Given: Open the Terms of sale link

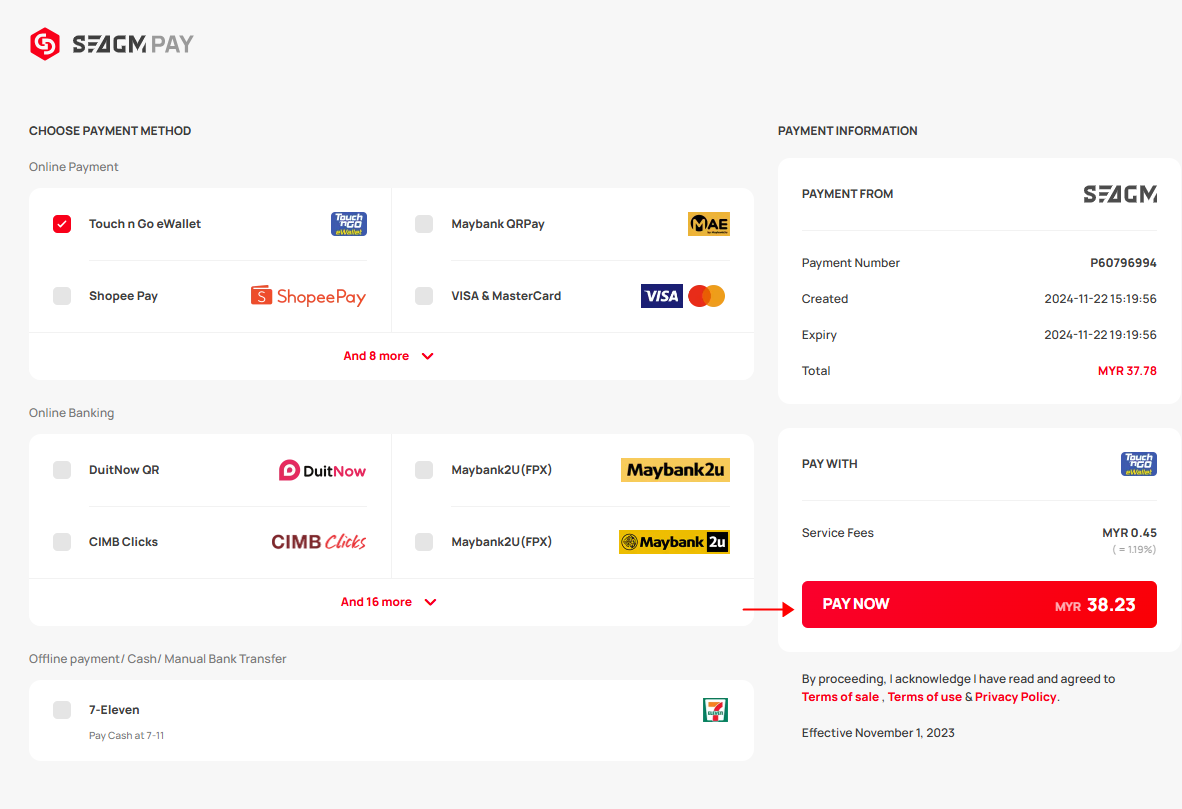Looking at the screenshot, I should pos(840,697).
